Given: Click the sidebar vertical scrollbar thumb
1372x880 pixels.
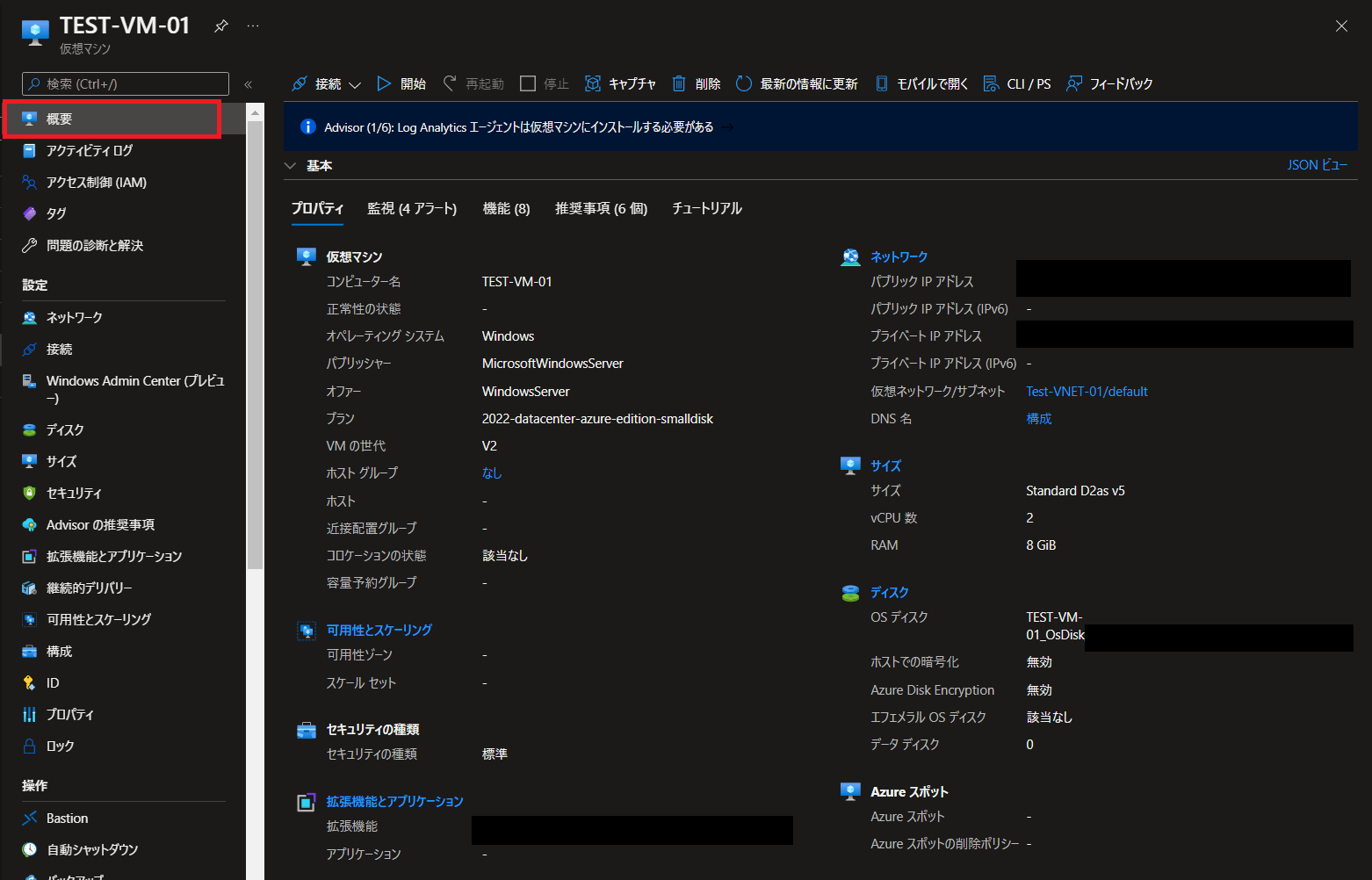Looking at the screenshot, I should (256, 345).
